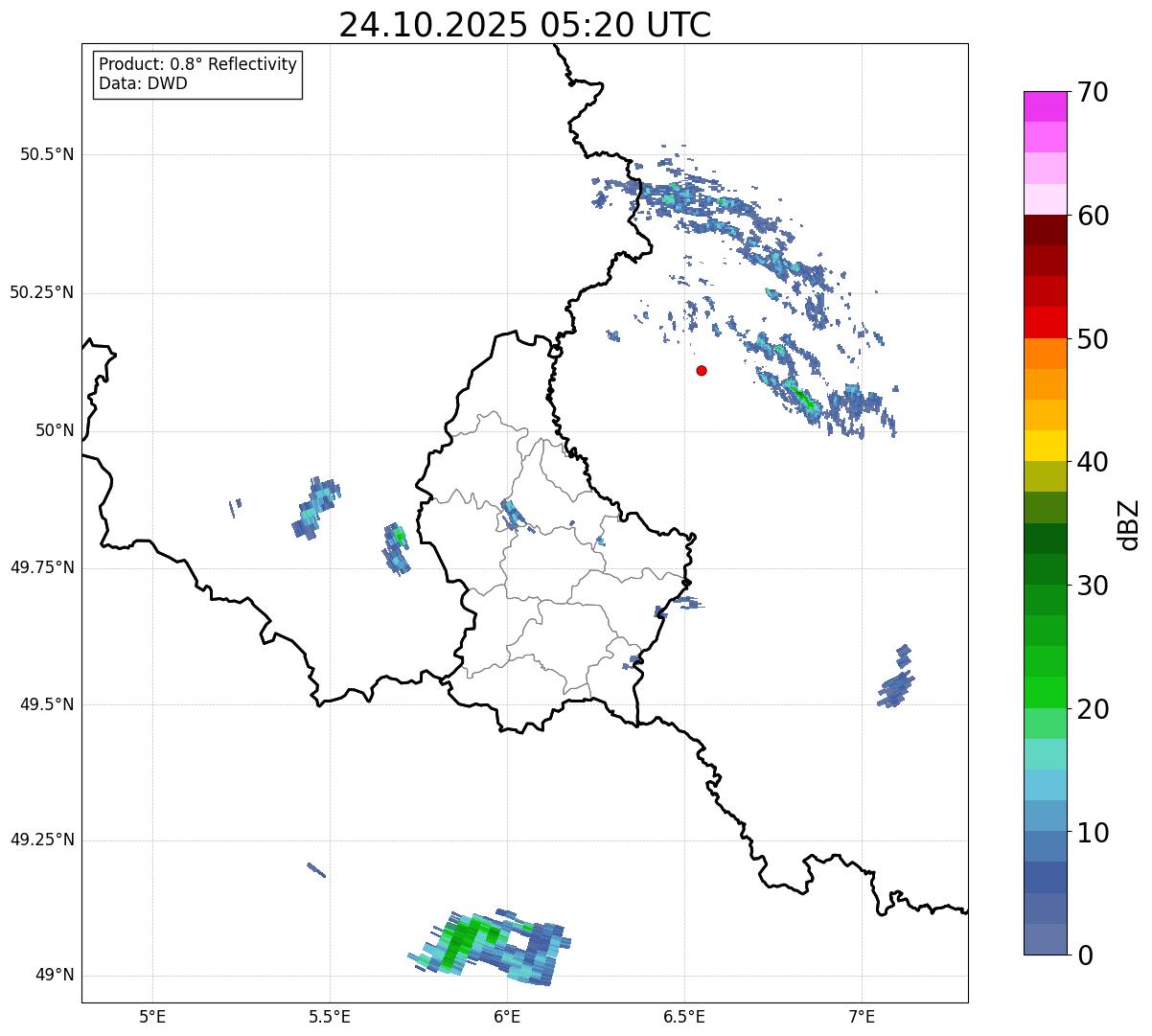The width and height of the screenshot is (1152, 1036).
Task: Click the 7°E longitude label
Action: coord(862,1016)
